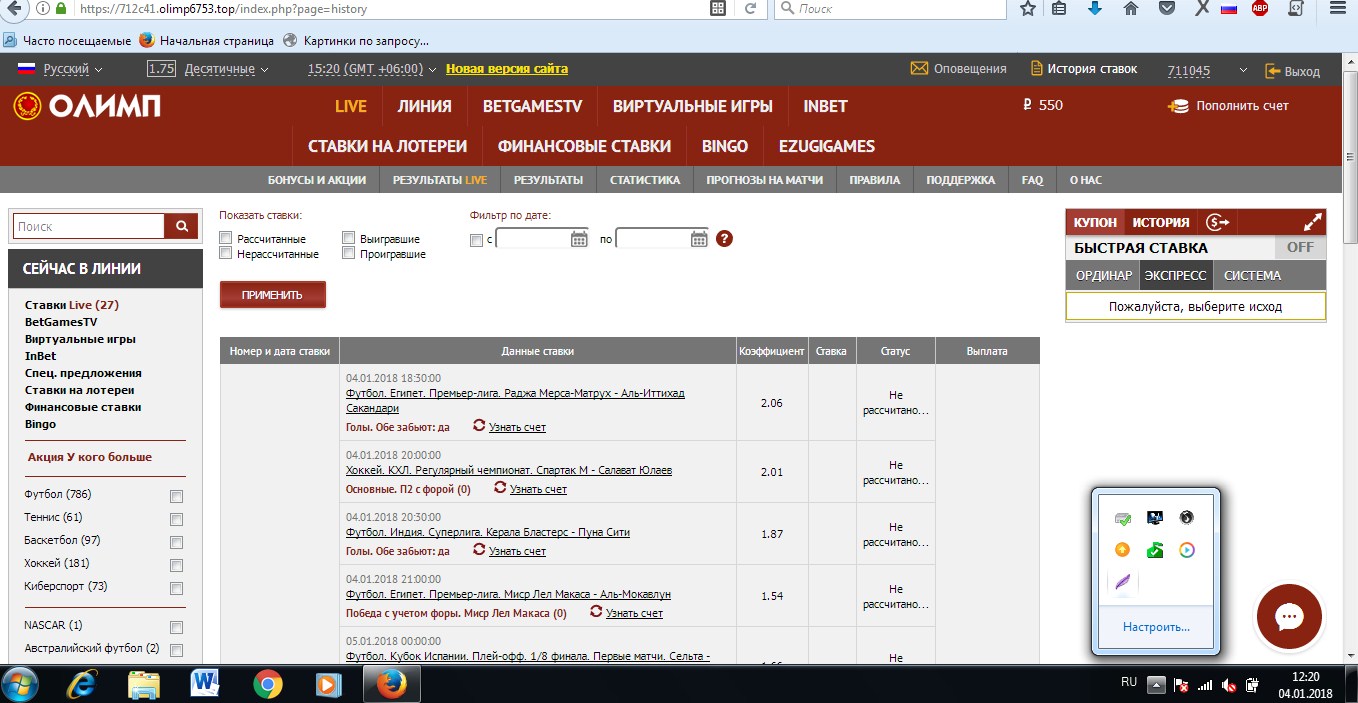Open the ФИНАНСОВЫЕ СТАВКИ menu item
The width and height of the screenshot is (1358, 703).
584,146
